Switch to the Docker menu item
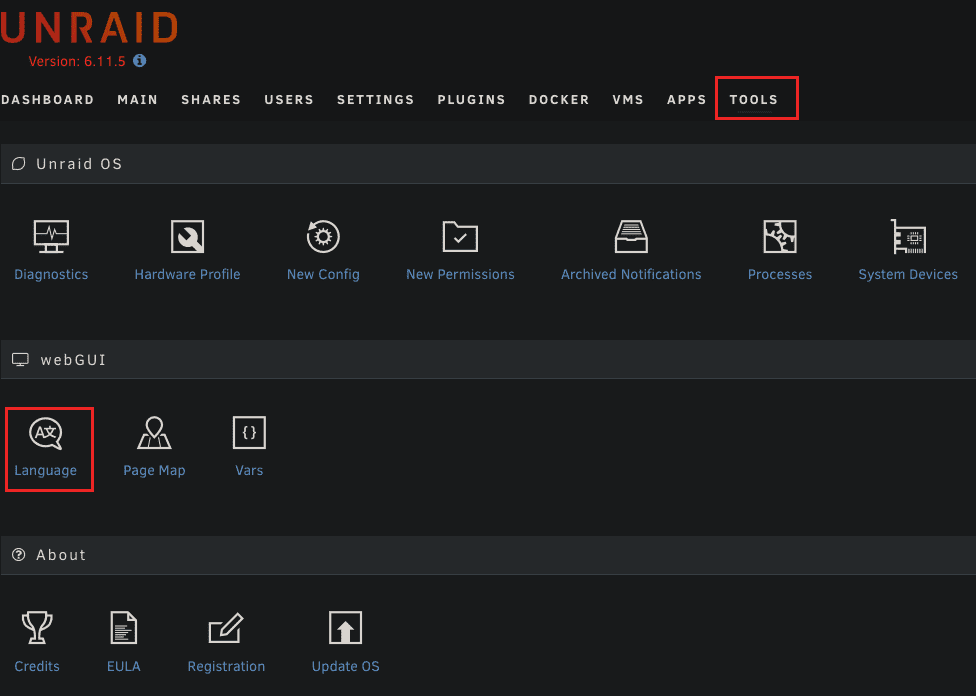Viewport: 976px width, 696px height. click(x=559, y=100)
